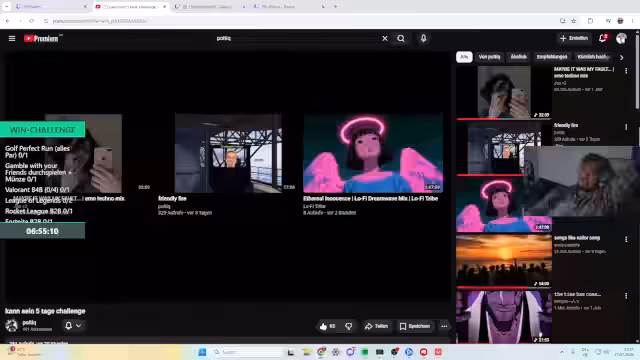This screenshot has height=360, width=640.
Task: Open the account avatar menu
Action: coord(621,38)
